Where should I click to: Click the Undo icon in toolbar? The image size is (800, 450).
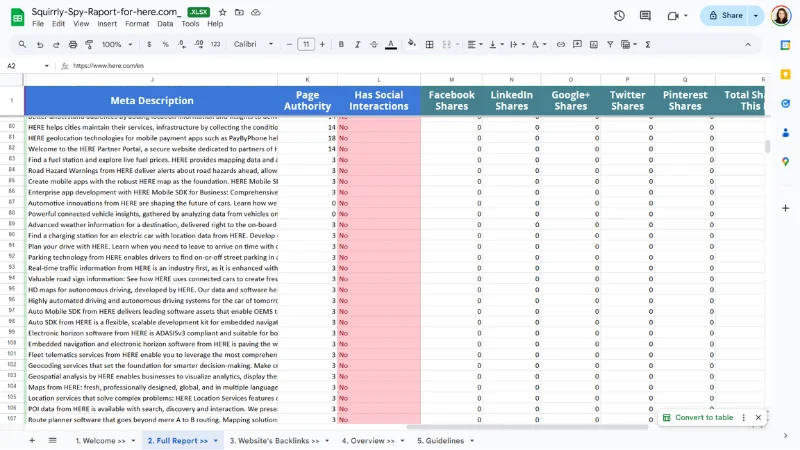coord(40,44)
